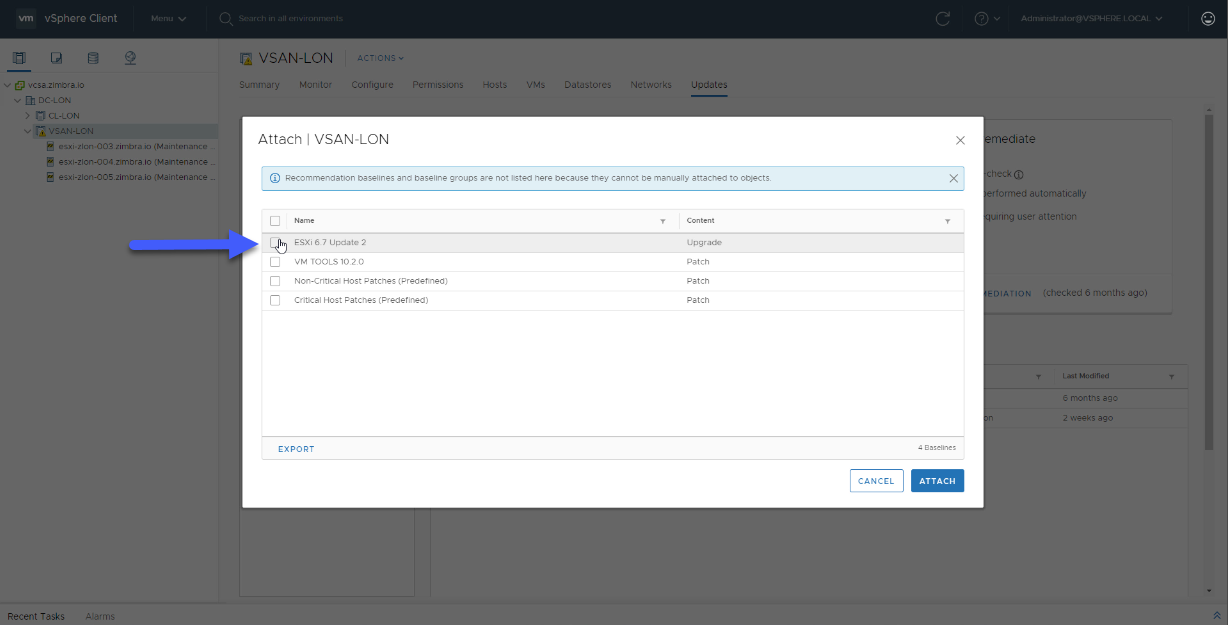The width and height of the screenshot is (1228, 625).
Task: Click the Upgrade content cell
Action: (x=704, y=242)
